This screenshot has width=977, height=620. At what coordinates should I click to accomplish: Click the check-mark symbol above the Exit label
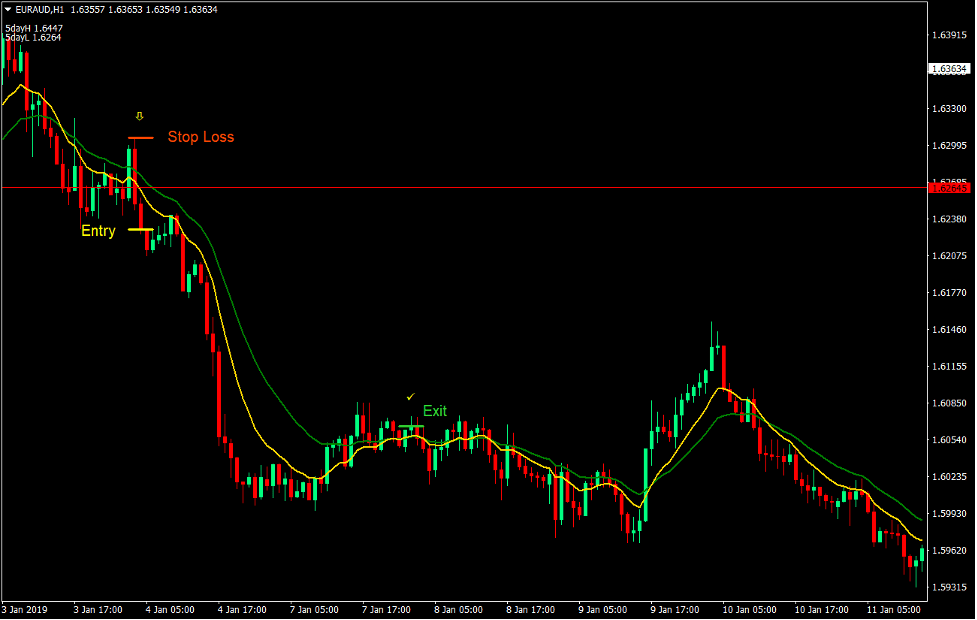click(410, 396)
